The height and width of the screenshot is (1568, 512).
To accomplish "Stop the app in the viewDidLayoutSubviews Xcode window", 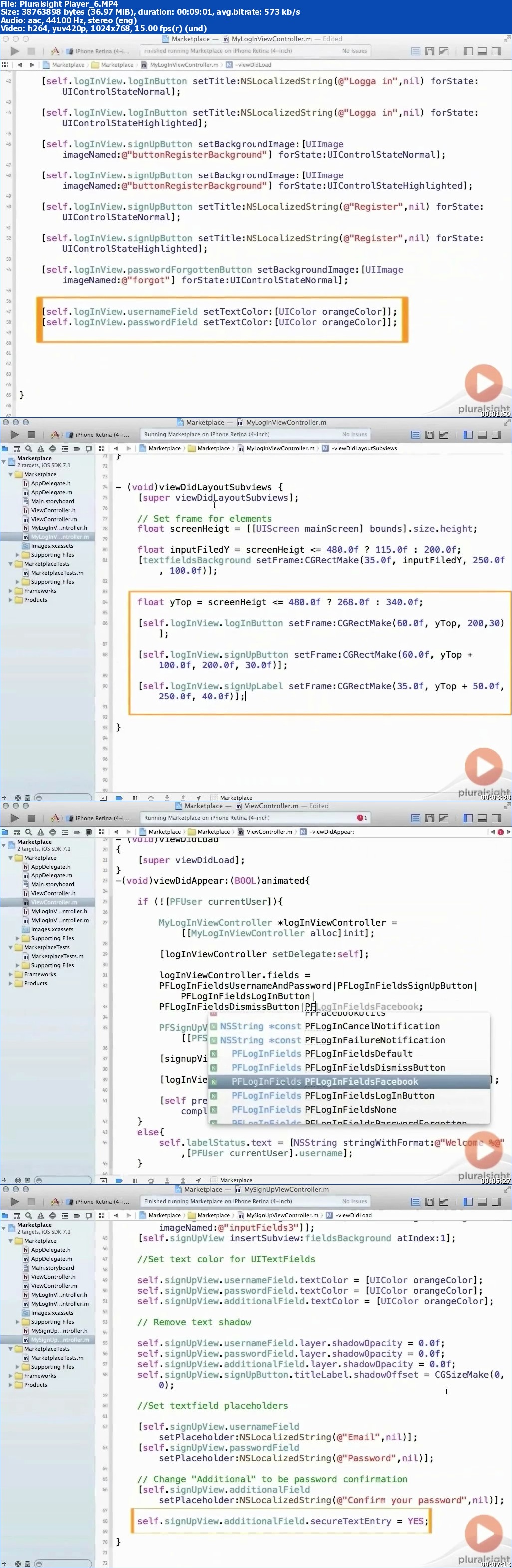I will click(x=31, y=435).
